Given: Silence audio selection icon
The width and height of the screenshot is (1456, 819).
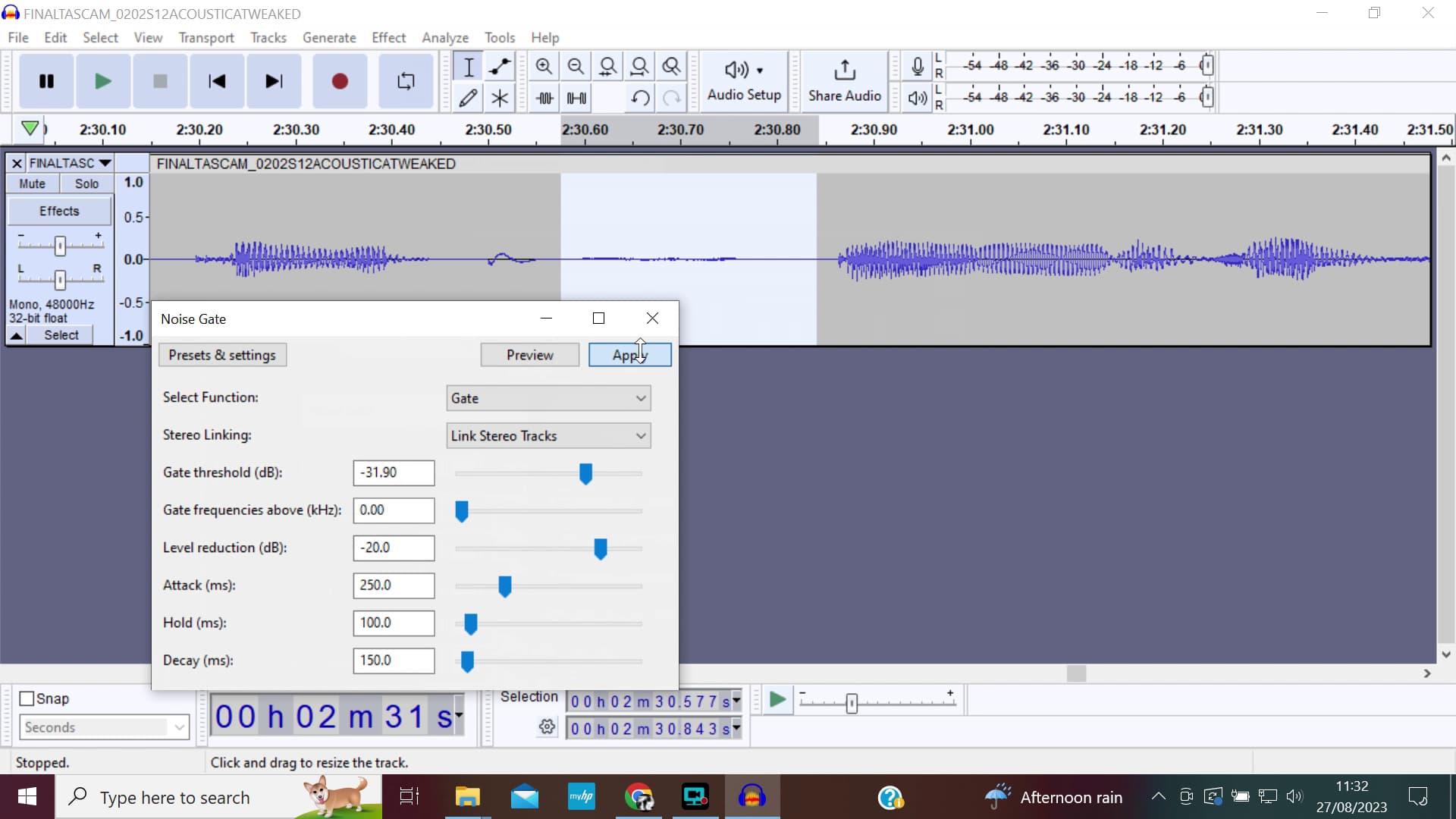Looking at the screenshot, I should tap(576, 98).
